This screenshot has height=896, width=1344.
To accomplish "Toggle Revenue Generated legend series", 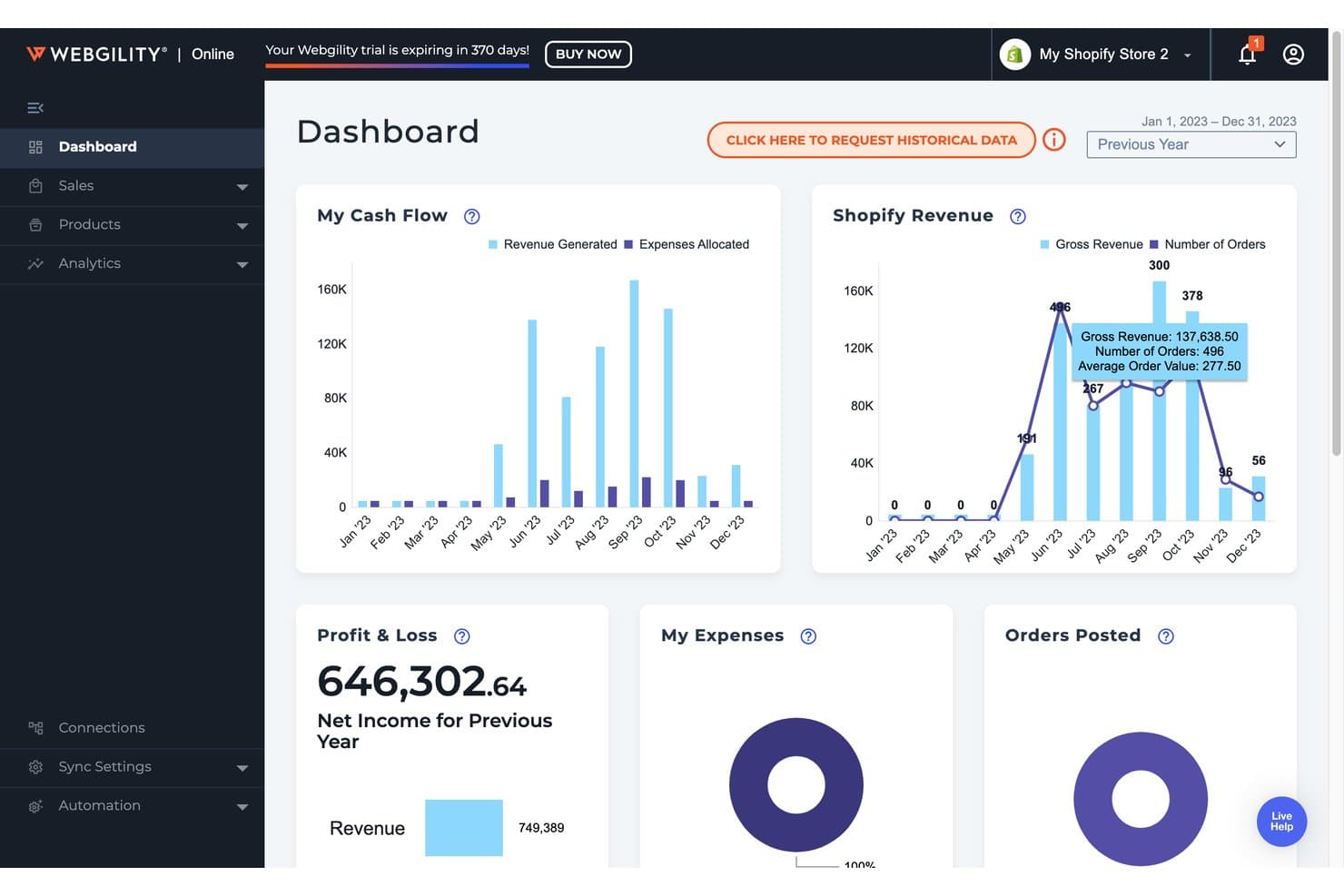I will (x=553, y=244).
